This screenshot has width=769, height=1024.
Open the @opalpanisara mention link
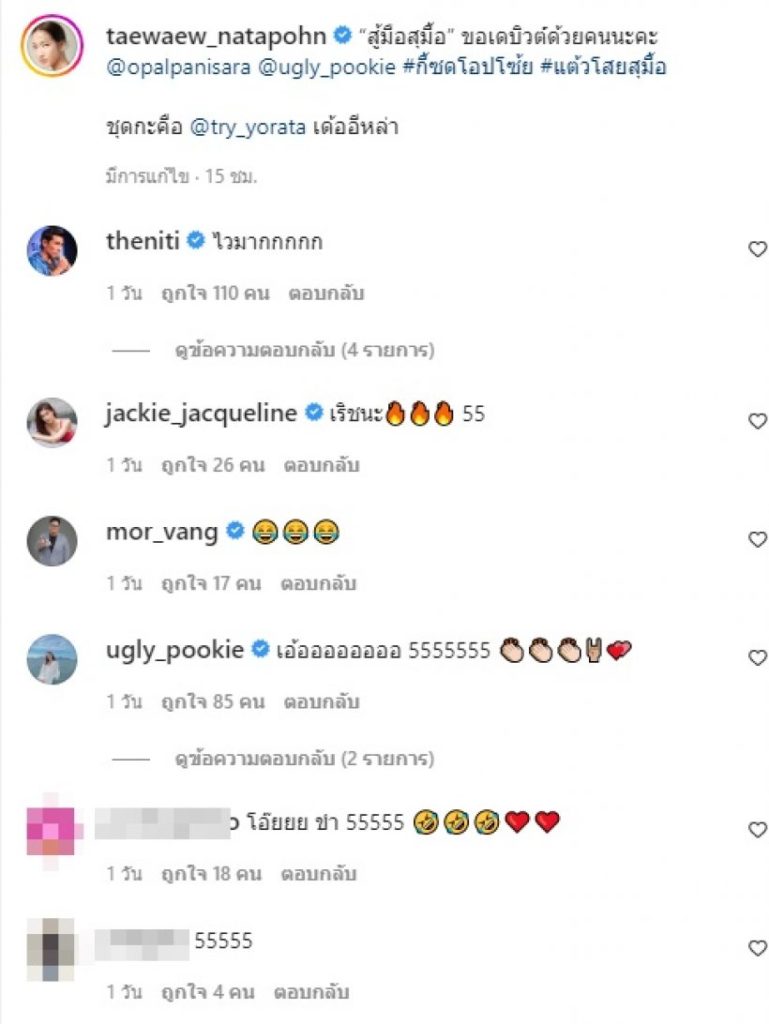pyautogui.click(x=178, y=67)
